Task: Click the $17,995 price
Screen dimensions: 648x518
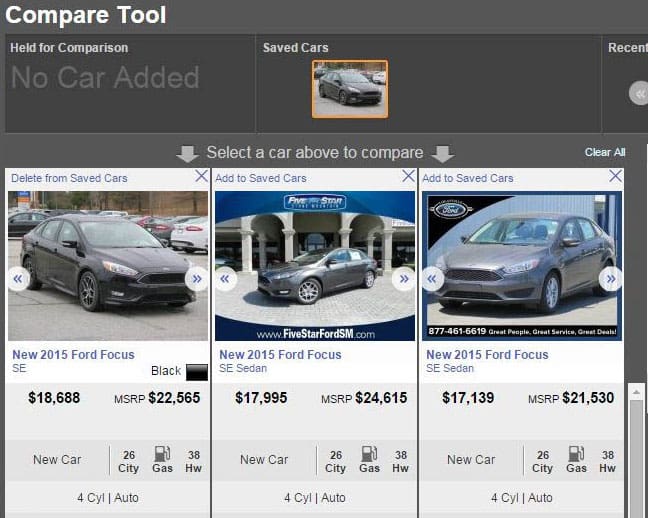Action: click(x=261, y=398)
